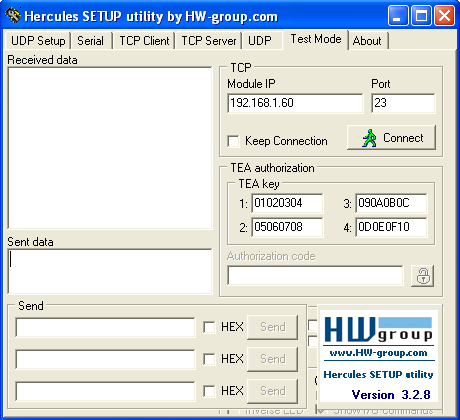
Task: Click the second Send text input
Action: [x=105, y=359]
